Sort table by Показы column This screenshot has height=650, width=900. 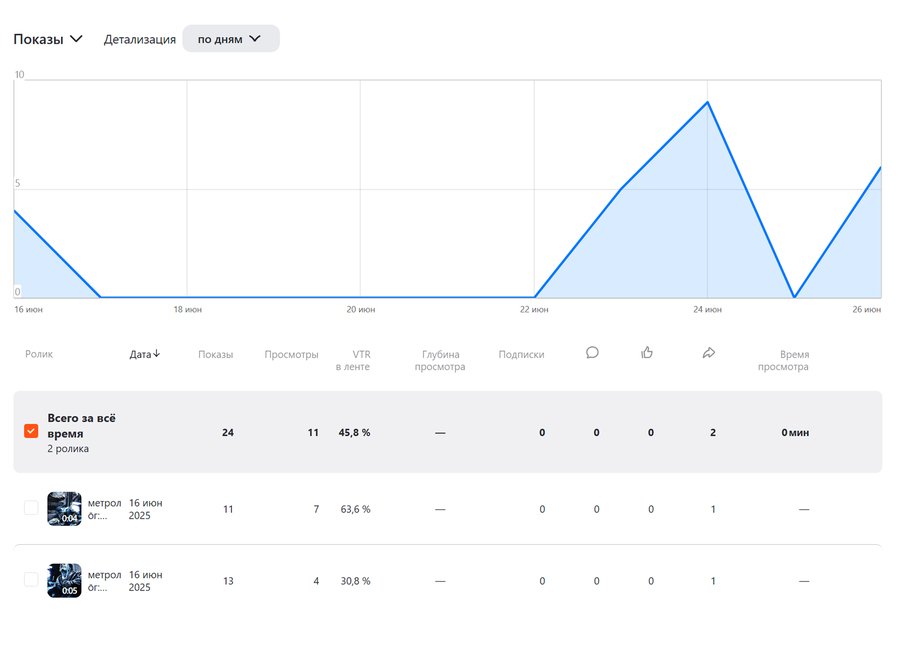point(215,354)
